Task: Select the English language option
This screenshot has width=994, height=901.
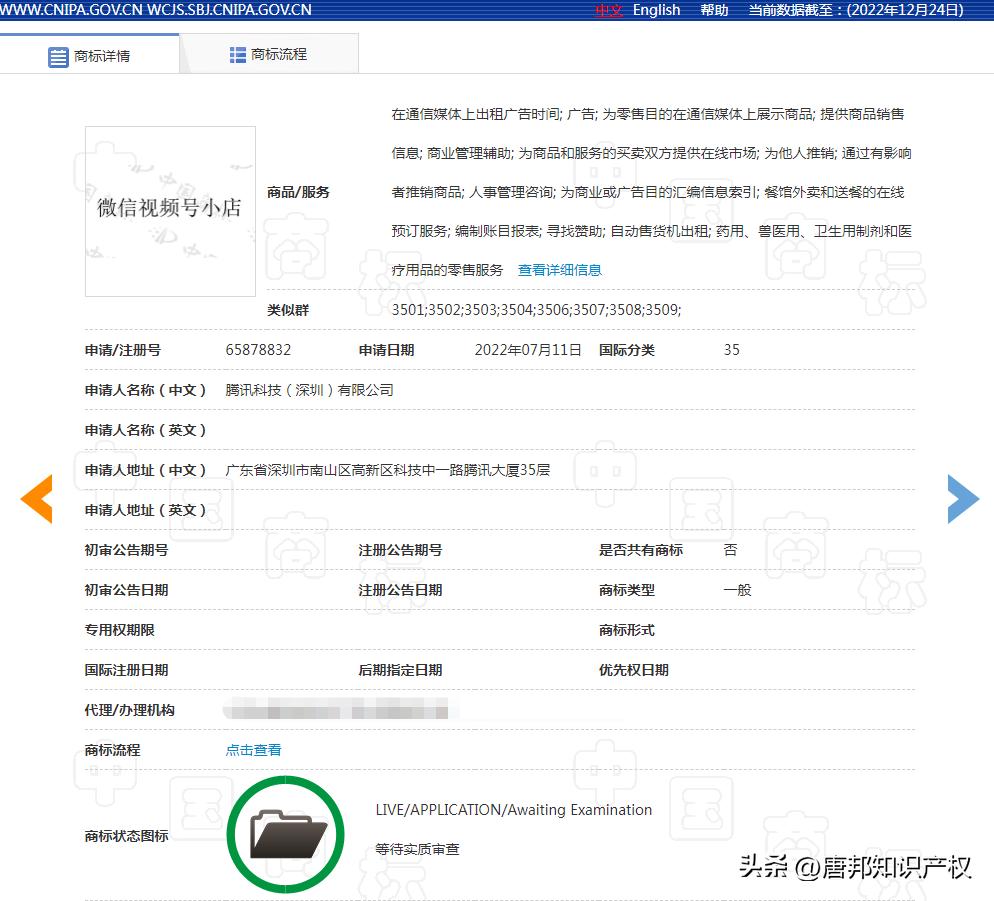Action: 656,11
